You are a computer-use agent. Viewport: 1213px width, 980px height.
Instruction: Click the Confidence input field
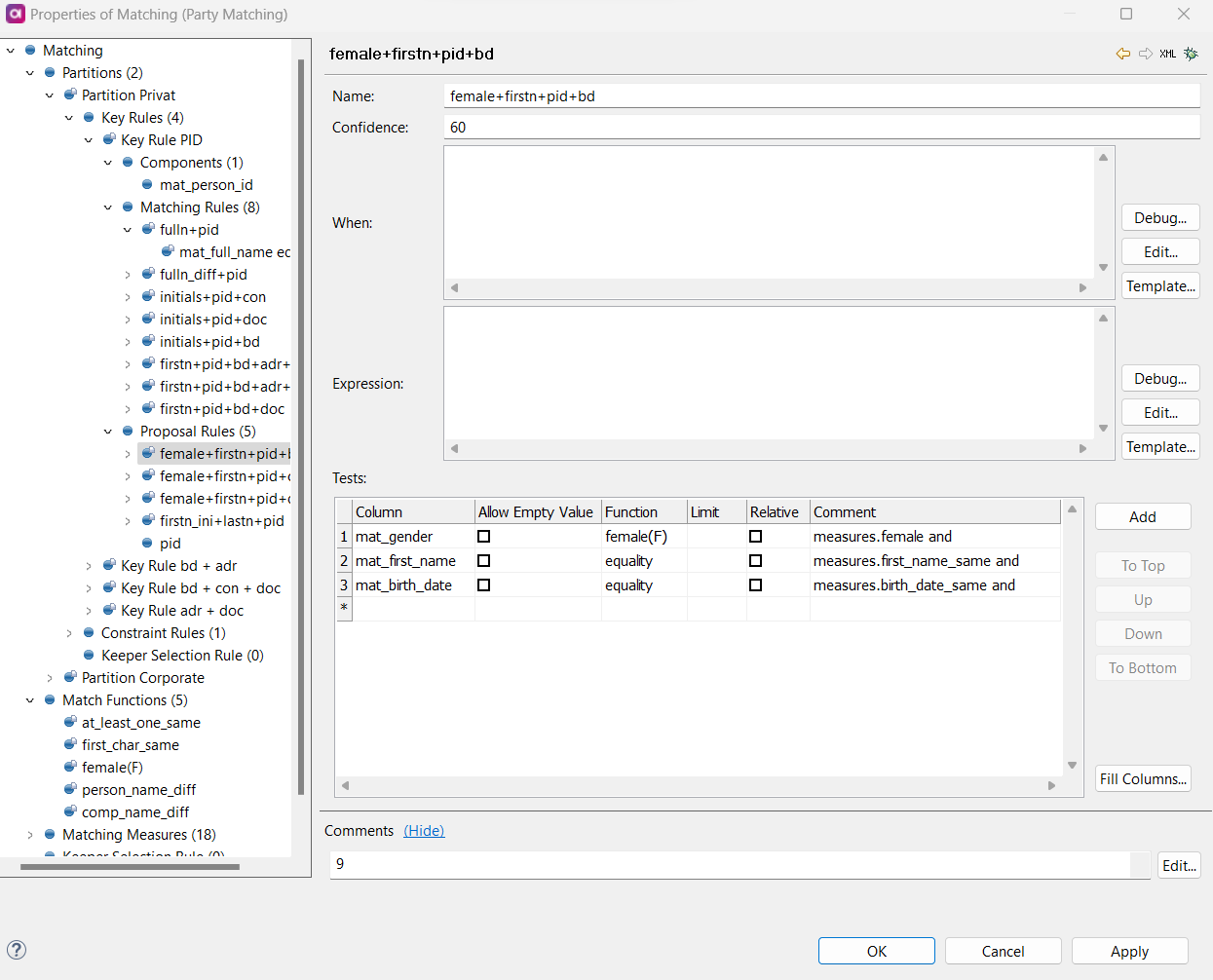click(x=821, y=127)
